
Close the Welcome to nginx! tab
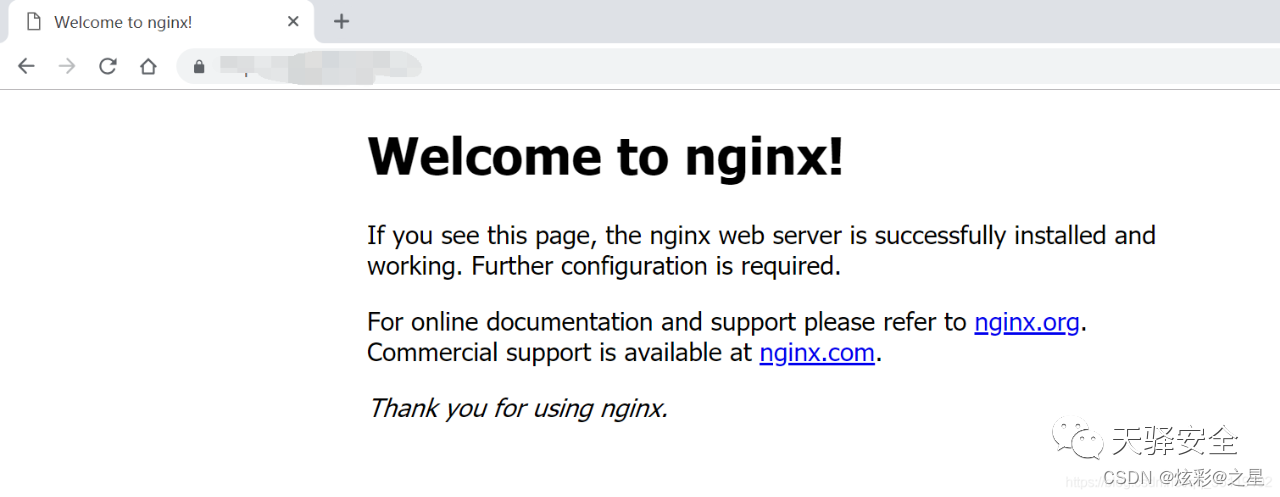[293, 21]
